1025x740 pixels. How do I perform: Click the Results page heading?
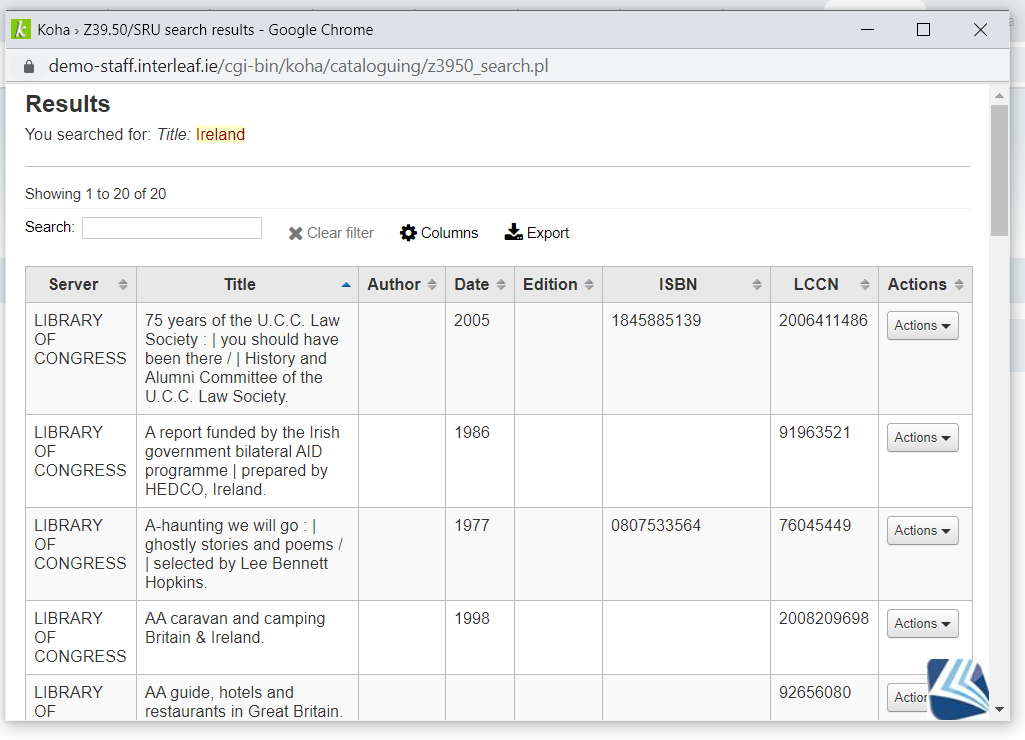[x=68, y=104]
